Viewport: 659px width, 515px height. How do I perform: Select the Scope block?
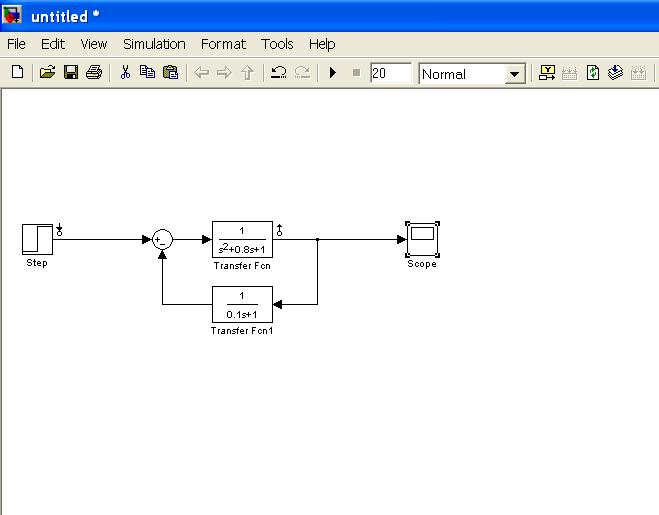click(421, 239)
